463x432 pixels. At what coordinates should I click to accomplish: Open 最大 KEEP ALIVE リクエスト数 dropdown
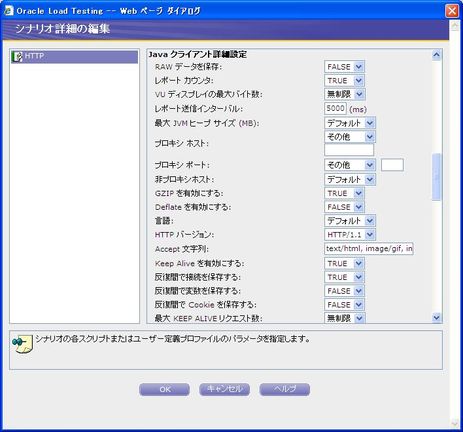(345, 318)
